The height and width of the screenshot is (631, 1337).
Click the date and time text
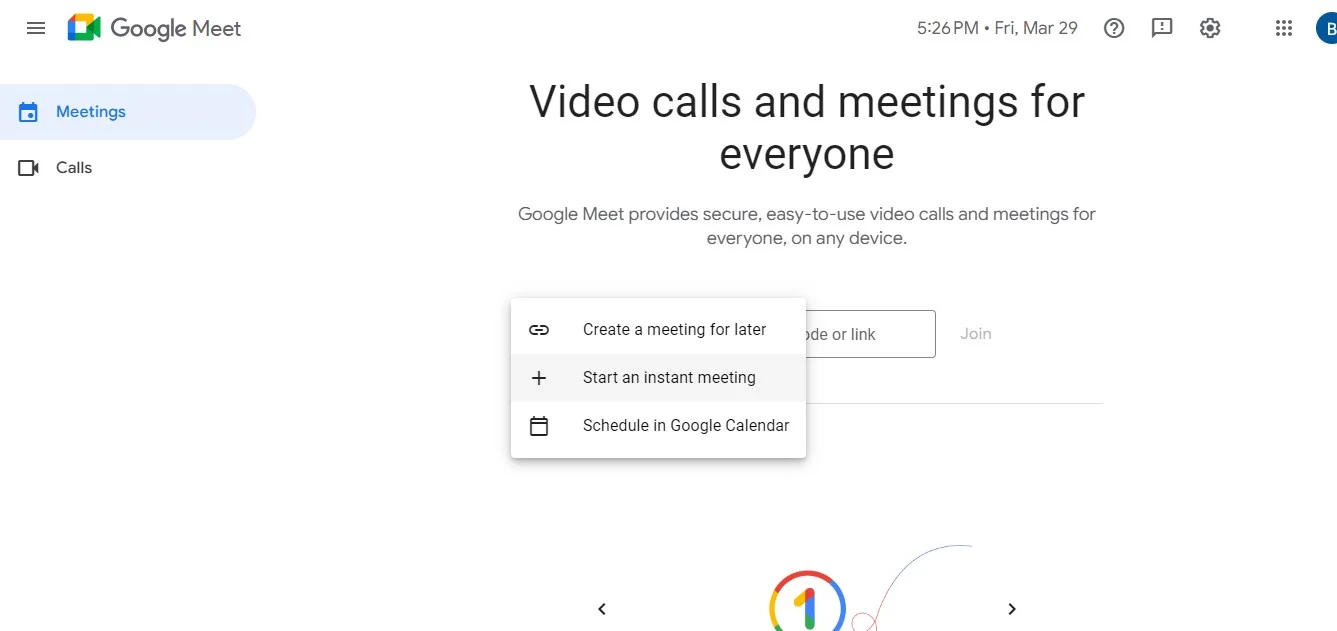(997, 28)
